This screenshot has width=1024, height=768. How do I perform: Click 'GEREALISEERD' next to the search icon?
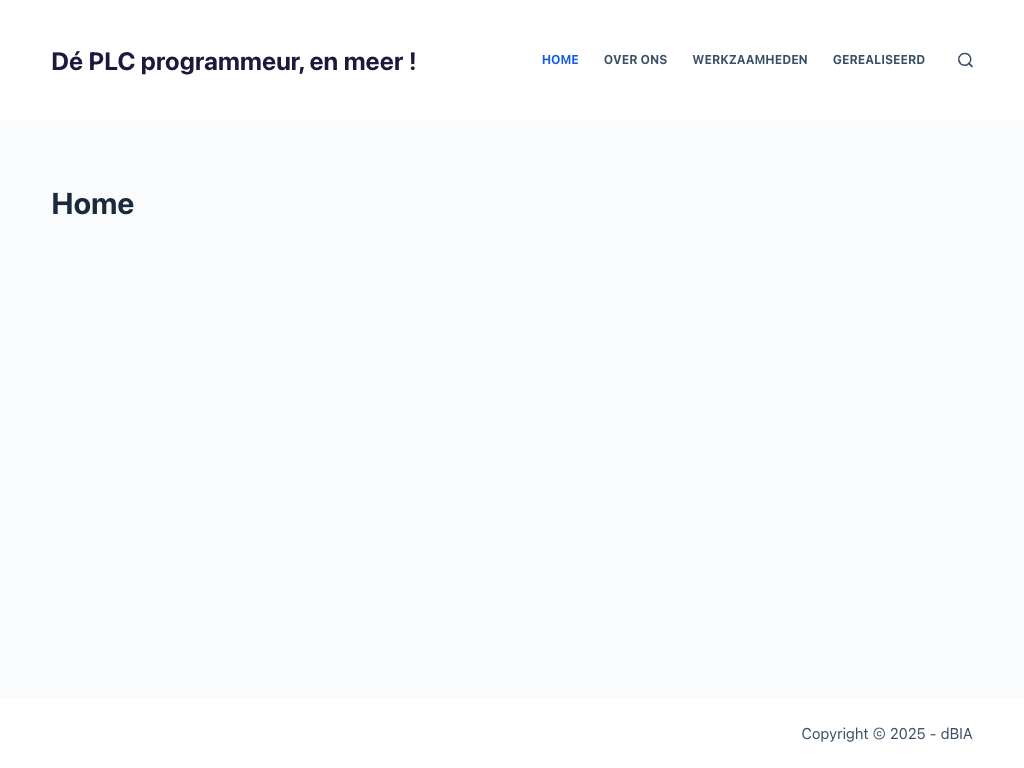click(879, 60)
